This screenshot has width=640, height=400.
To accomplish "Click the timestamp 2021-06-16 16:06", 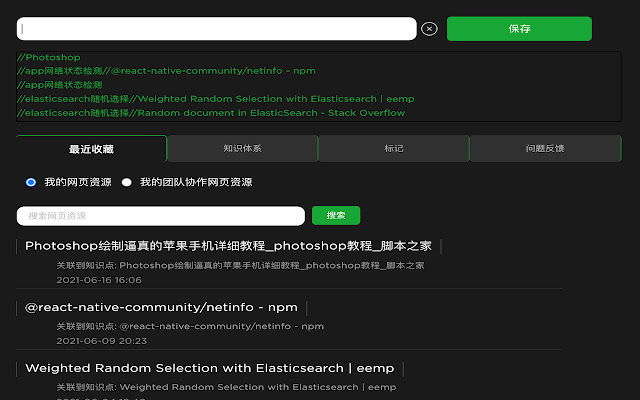I will click(x=99, y=280).
